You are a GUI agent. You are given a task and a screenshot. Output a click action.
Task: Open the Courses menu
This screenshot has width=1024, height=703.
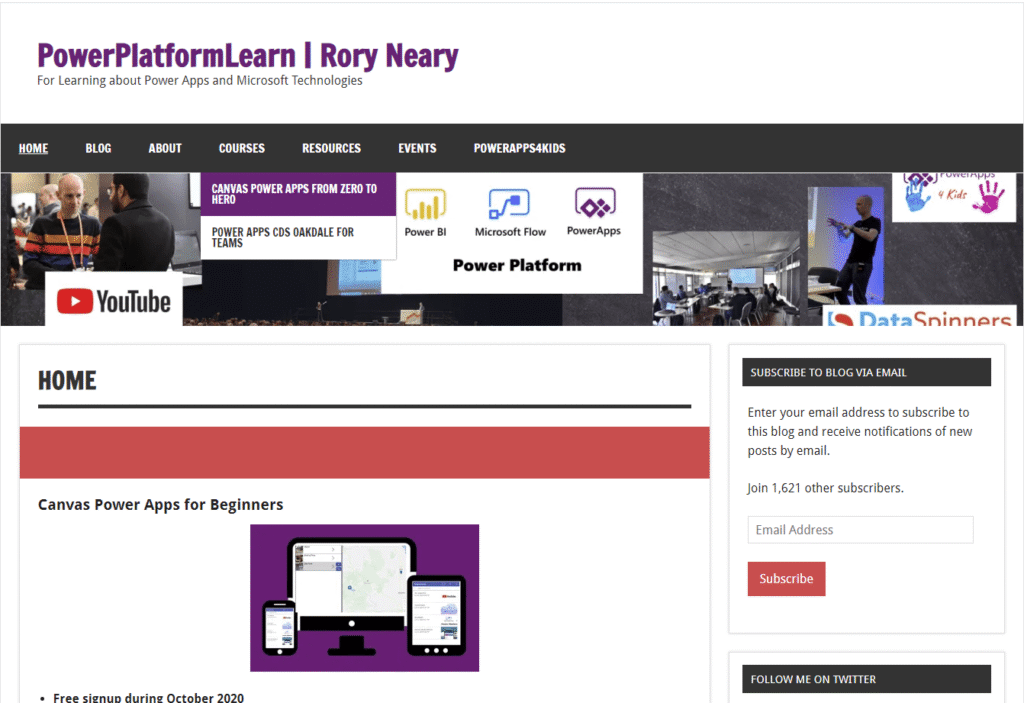coord(242,148)
